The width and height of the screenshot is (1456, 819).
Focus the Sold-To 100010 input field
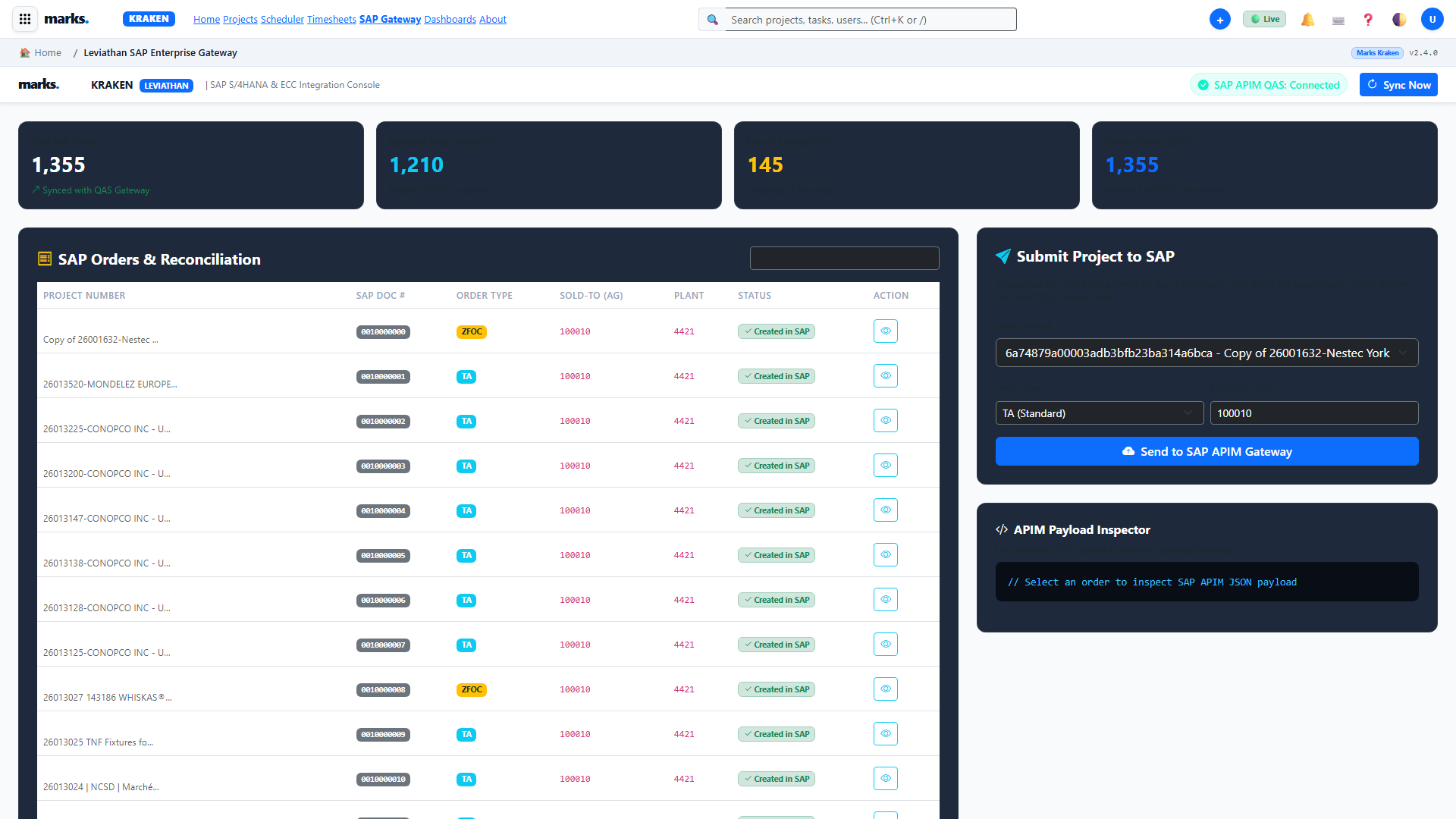(1314, 413)
